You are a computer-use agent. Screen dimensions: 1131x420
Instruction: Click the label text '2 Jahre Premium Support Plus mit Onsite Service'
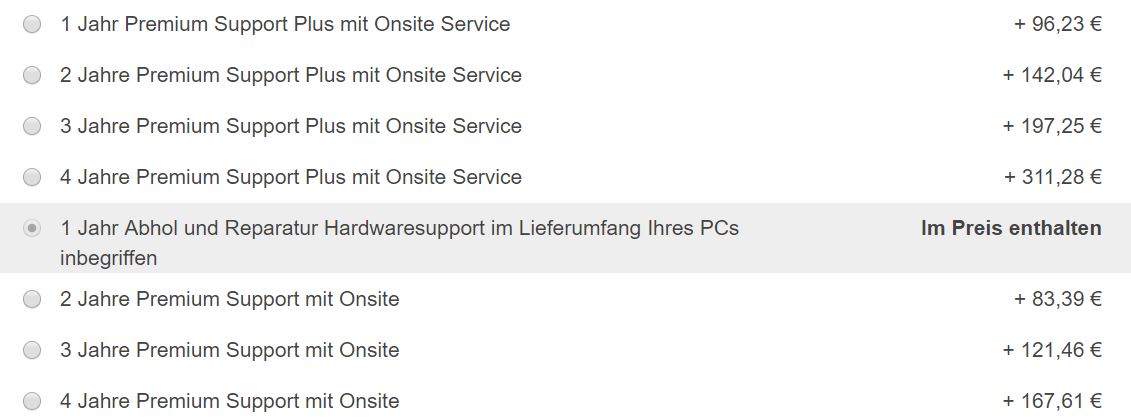(291, 75)
